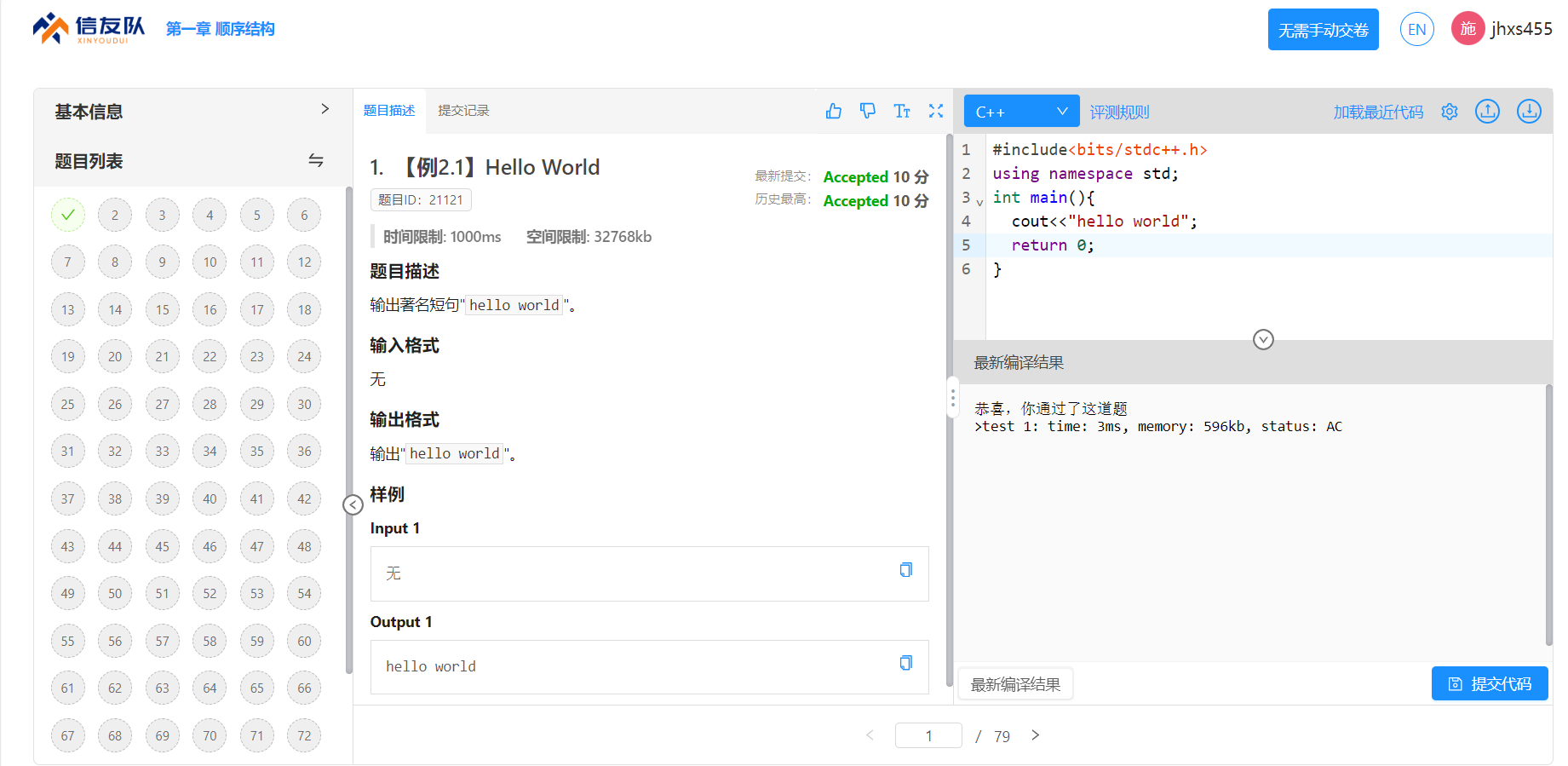This screenshot has width=1568, height=766.
Task: Click the latest submission Accepted 10 分 text
Action: (876, 176)
